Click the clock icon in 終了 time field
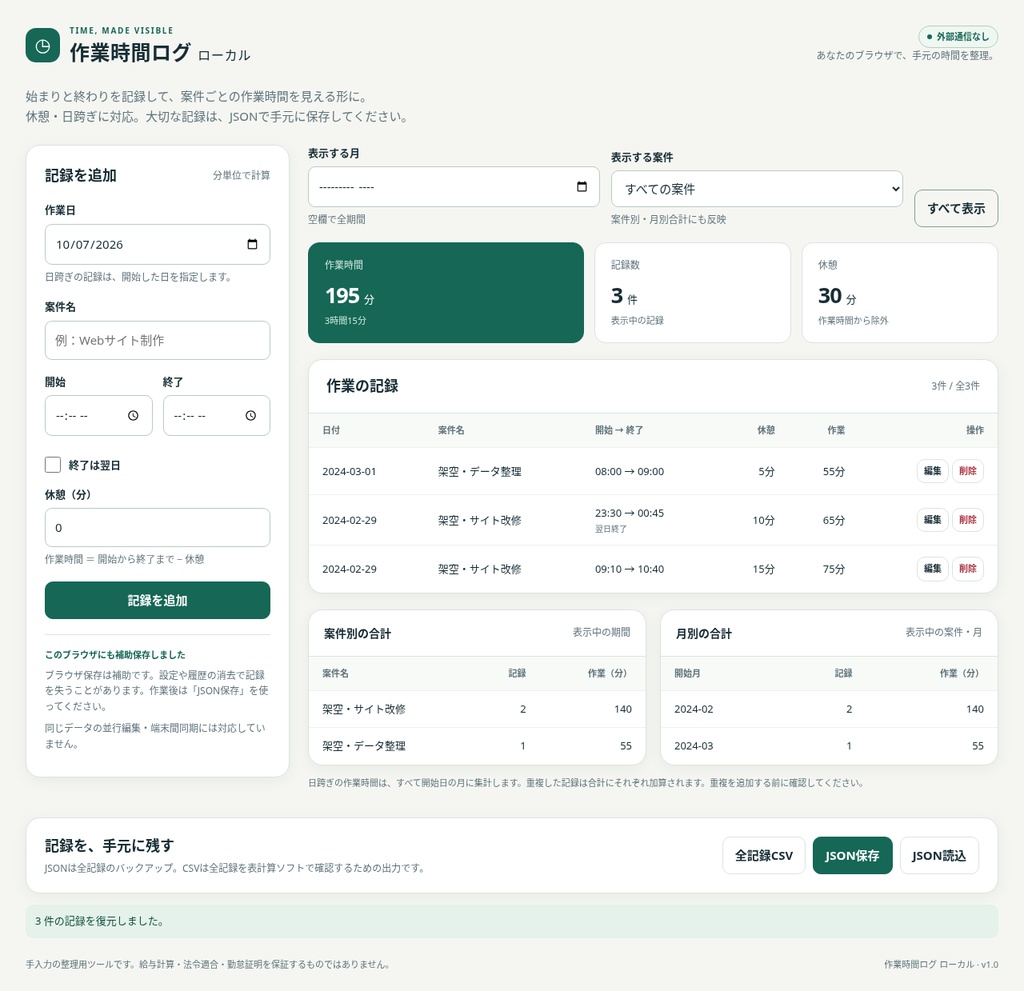Image resolution: width=1024 pixels, height=991 pixels. tap(251, 415)
